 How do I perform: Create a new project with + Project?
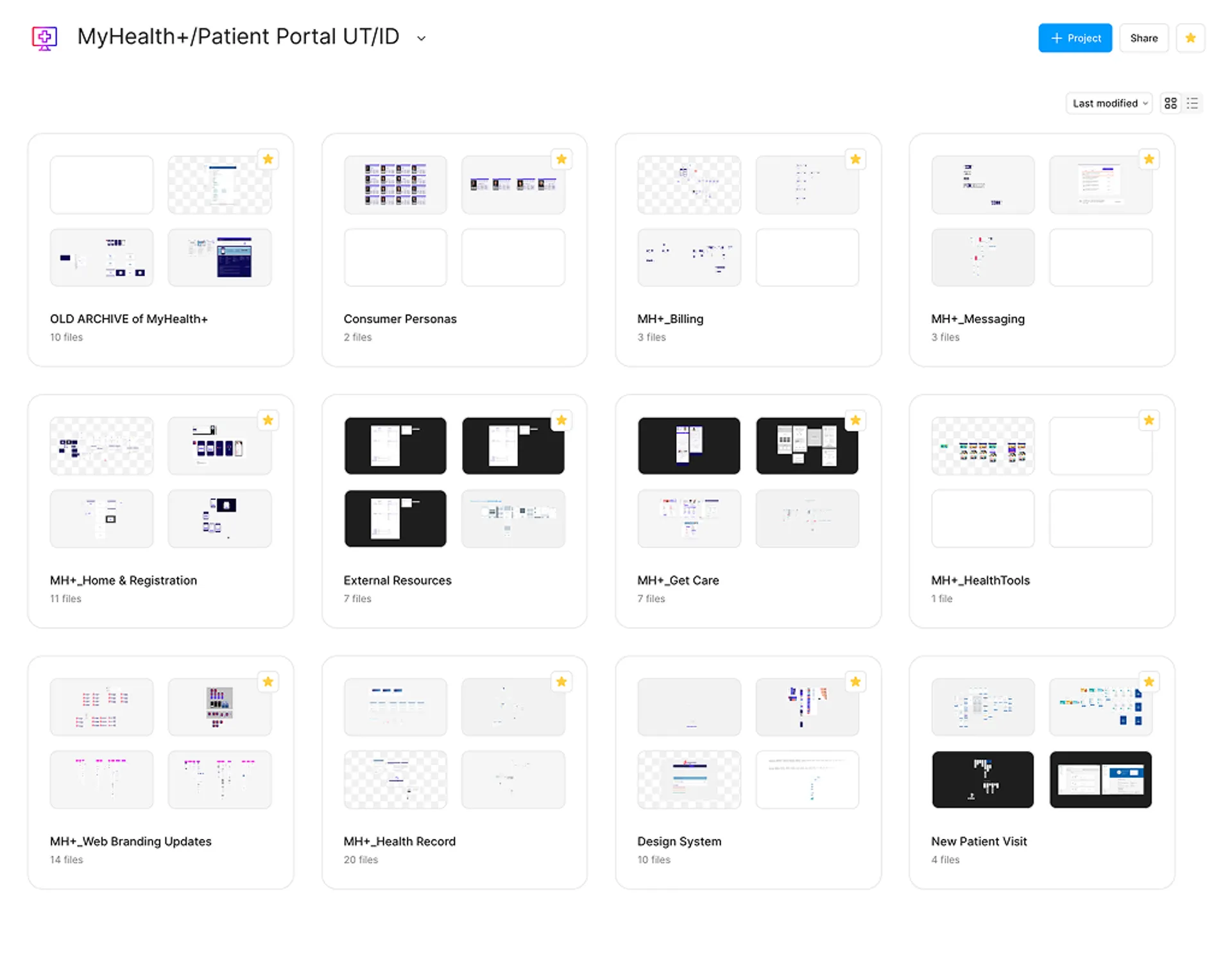[1075, 38]
